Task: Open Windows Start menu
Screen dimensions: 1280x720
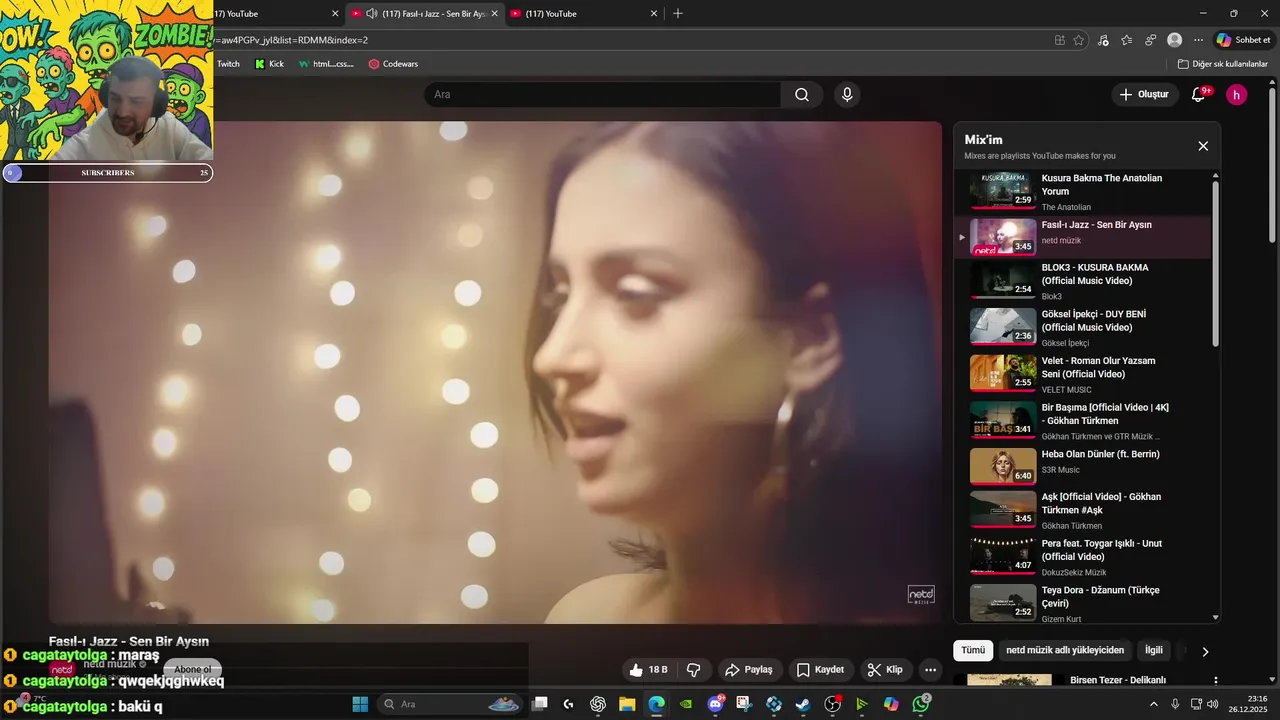Action: [x=360, y=704]
